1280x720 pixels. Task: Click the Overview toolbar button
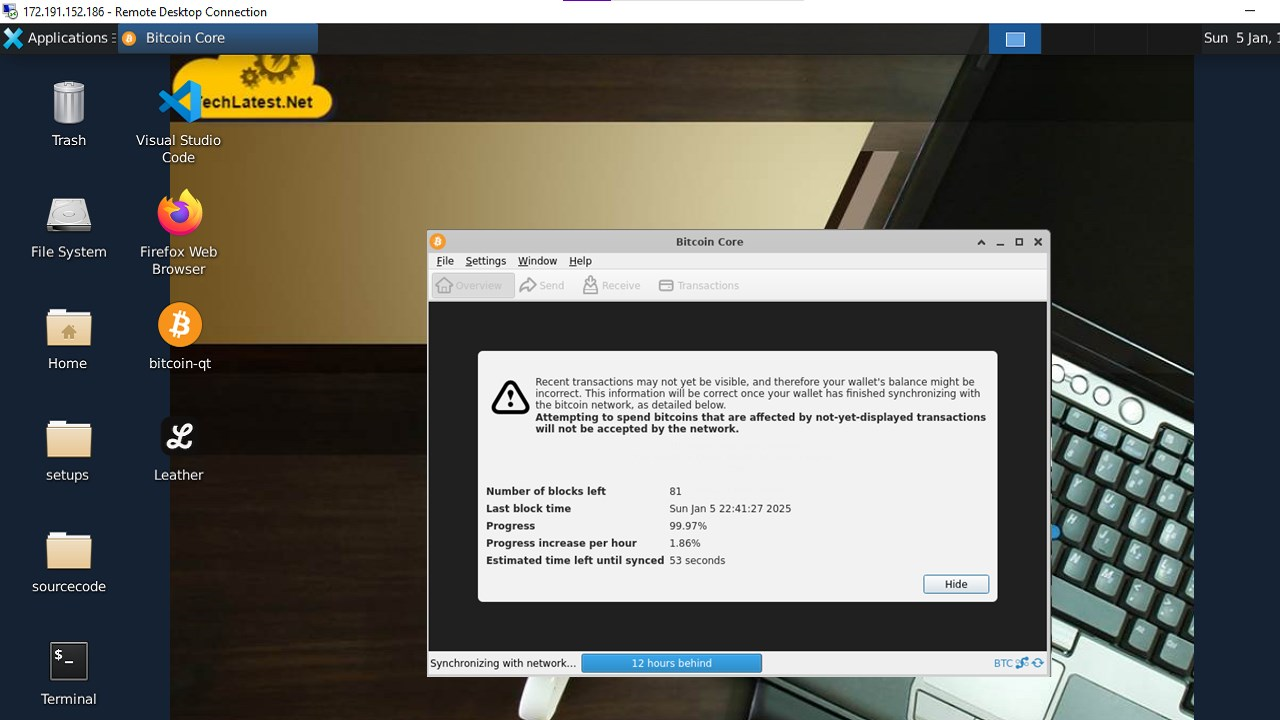point(473,286)
